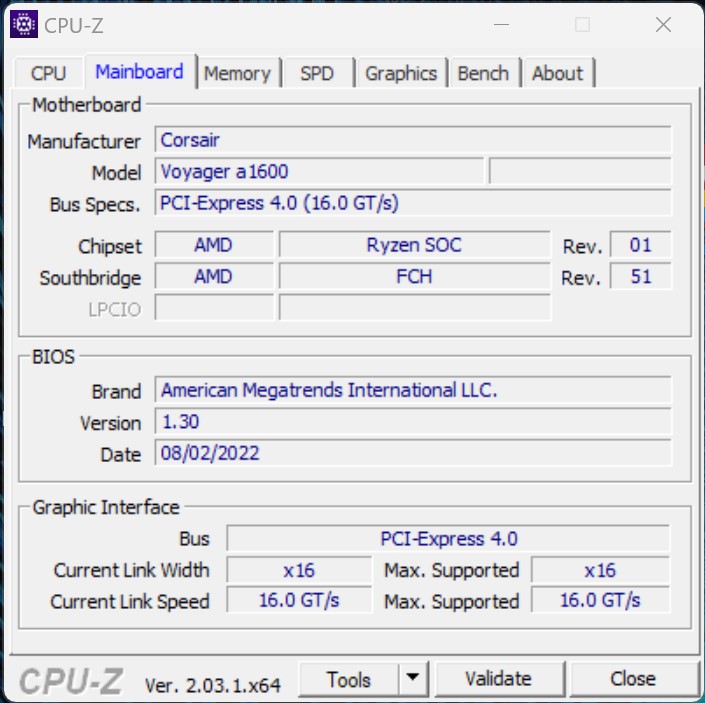This screenshot has height=703, width=705.
Task: Switch to the CPU tab
Action: click(x=49, y=73)
